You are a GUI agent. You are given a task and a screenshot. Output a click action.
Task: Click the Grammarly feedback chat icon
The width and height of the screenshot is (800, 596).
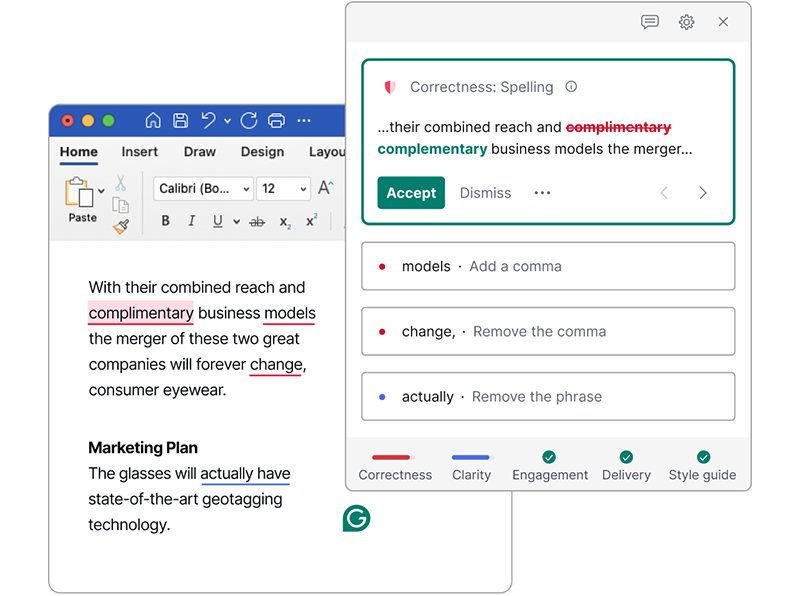pyautogui.click(x=649, y=22)
